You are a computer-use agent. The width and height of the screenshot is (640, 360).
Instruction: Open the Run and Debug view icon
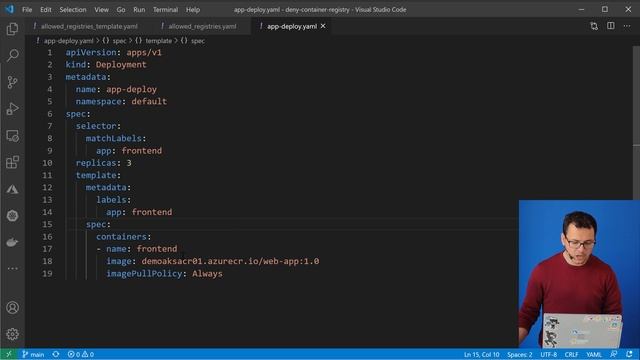pos(12,109)
